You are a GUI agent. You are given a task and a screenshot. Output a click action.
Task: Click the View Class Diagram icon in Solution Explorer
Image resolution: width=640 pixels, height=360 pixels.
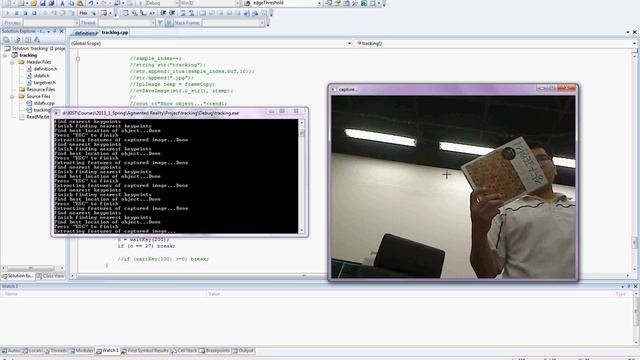pos(37,40)
